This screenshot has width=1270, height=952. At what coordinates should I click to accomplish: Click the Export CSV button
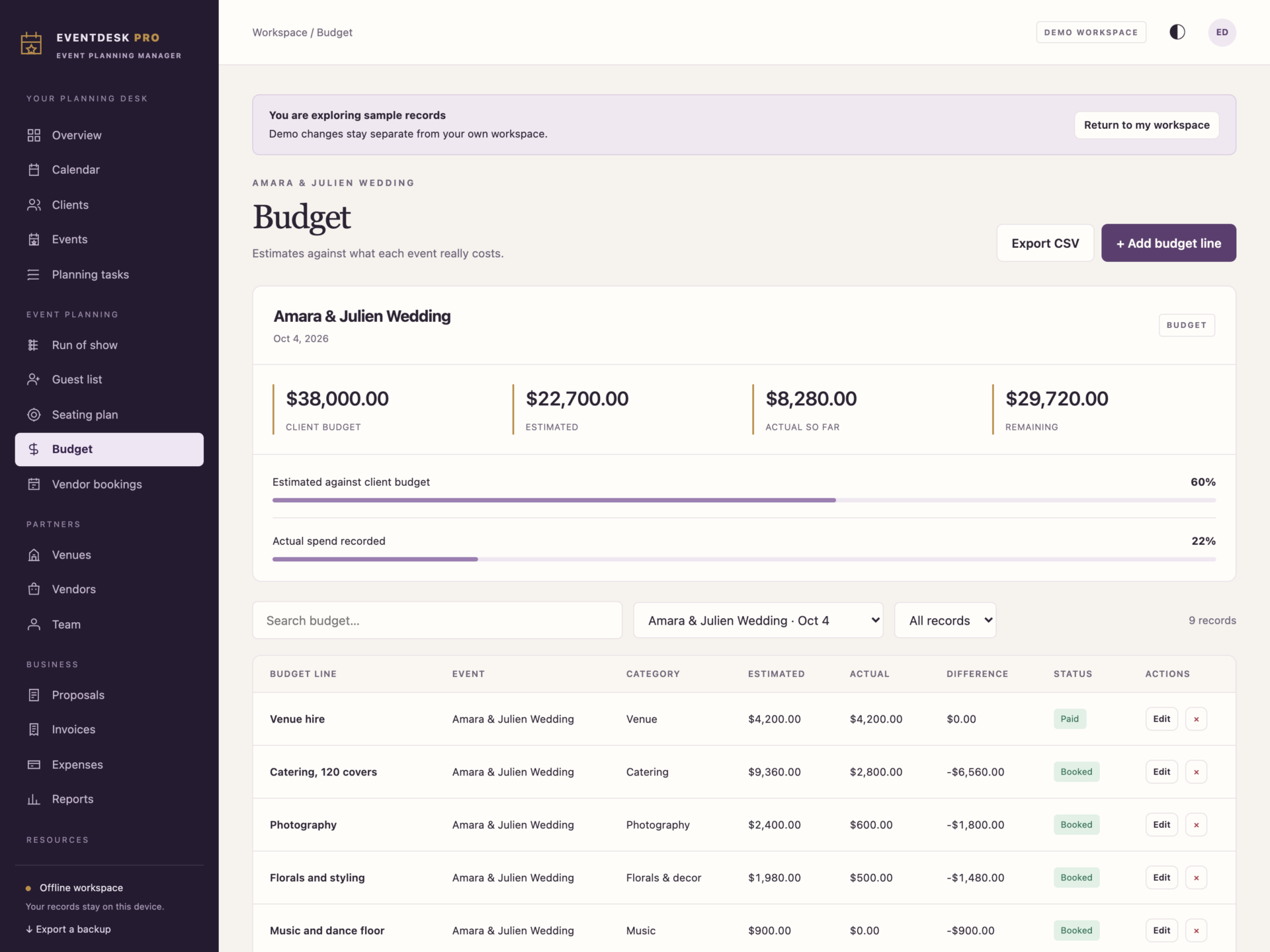(1045, 243)
